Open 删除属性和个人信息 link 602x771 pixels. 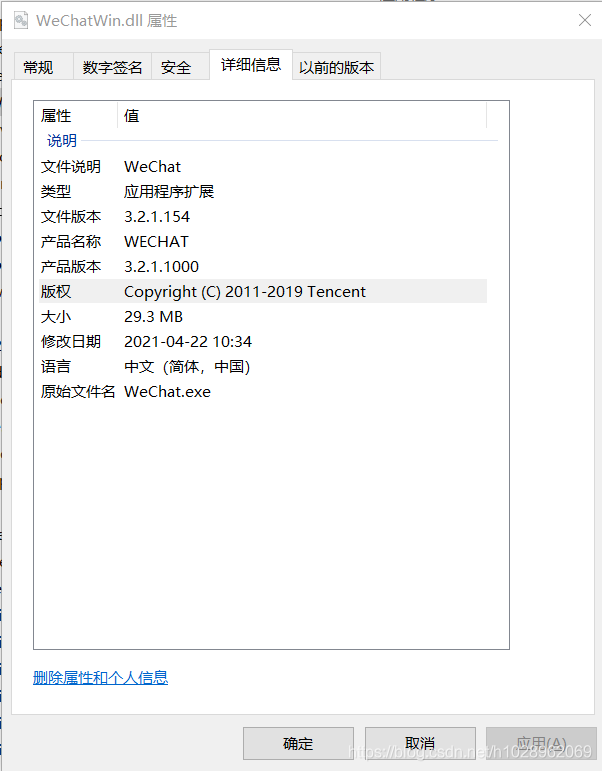point(100,678)
